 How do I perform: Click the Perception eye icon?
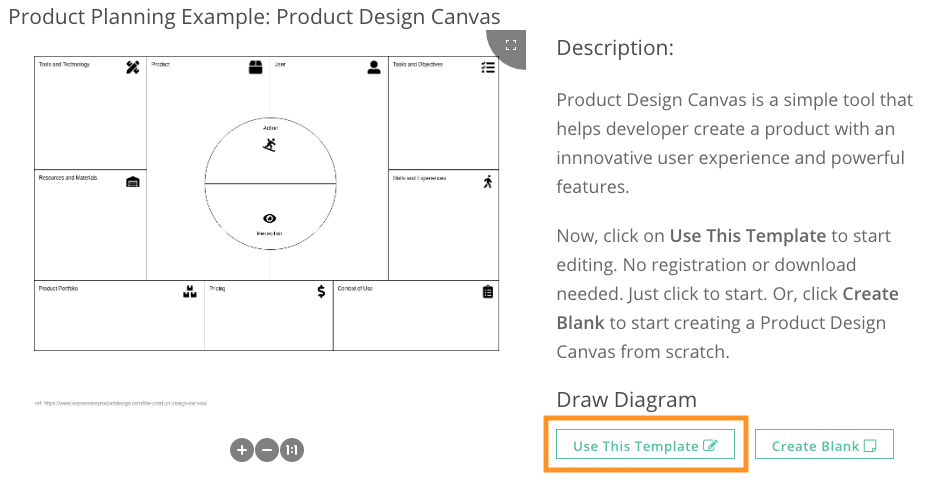[x=270, y=218]
